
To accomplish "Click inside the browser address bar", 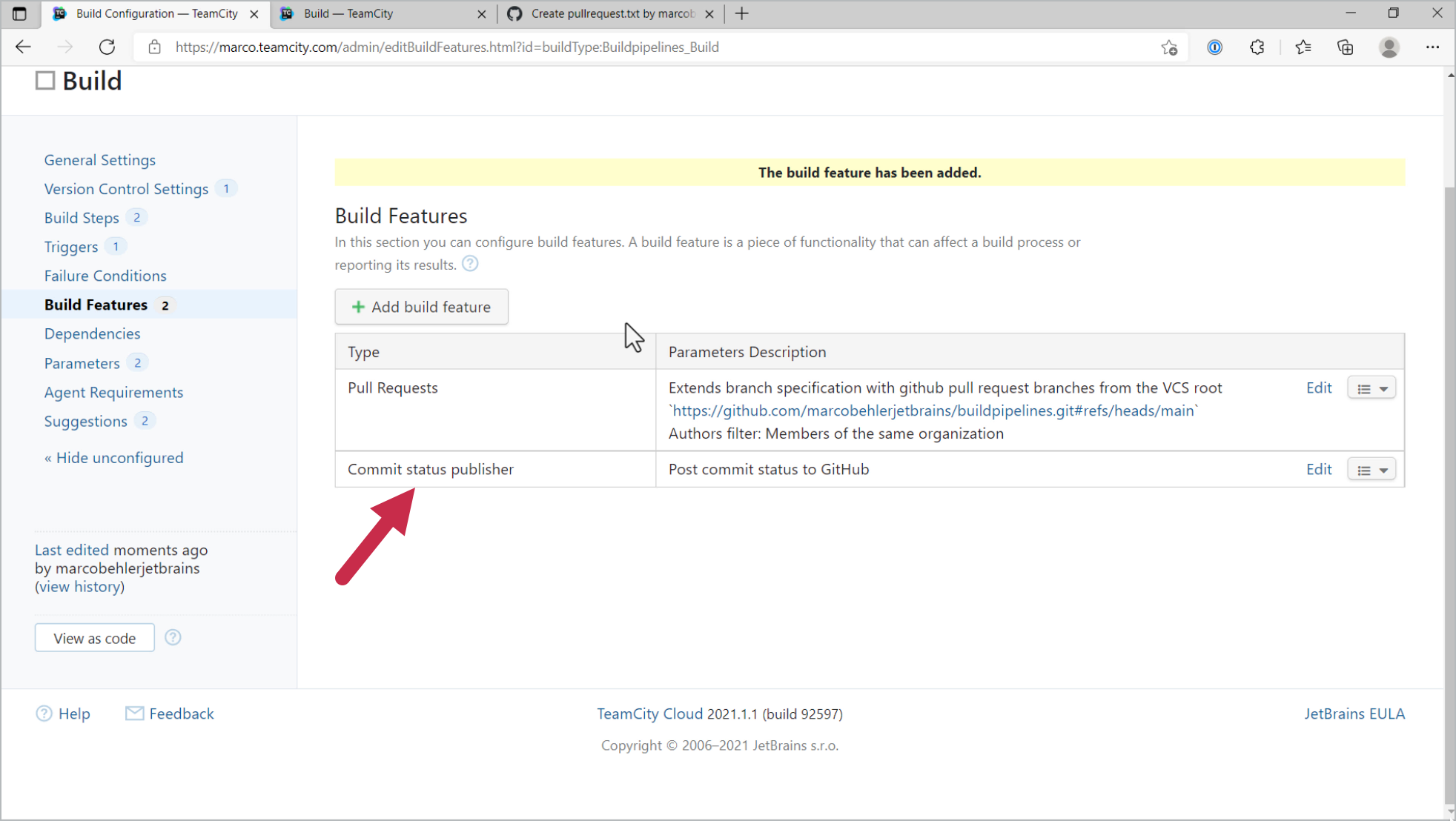I will coord(519,47).
